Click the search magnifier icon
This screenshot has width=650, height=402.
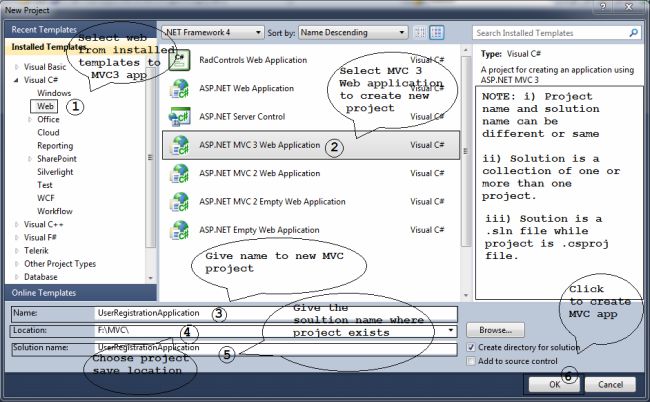(633, 32)
